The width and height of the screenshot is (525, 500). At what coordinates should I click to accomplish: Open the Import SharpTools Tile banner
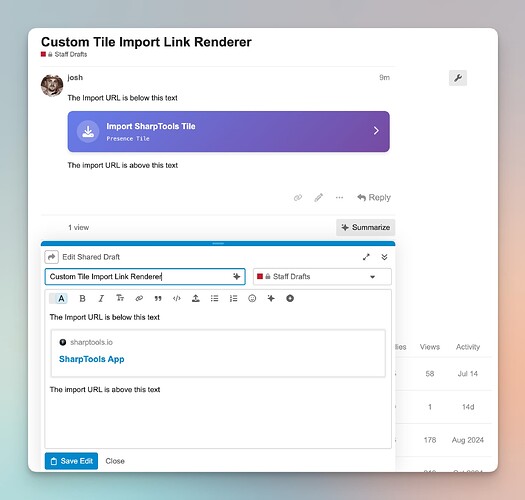(228, 131)
